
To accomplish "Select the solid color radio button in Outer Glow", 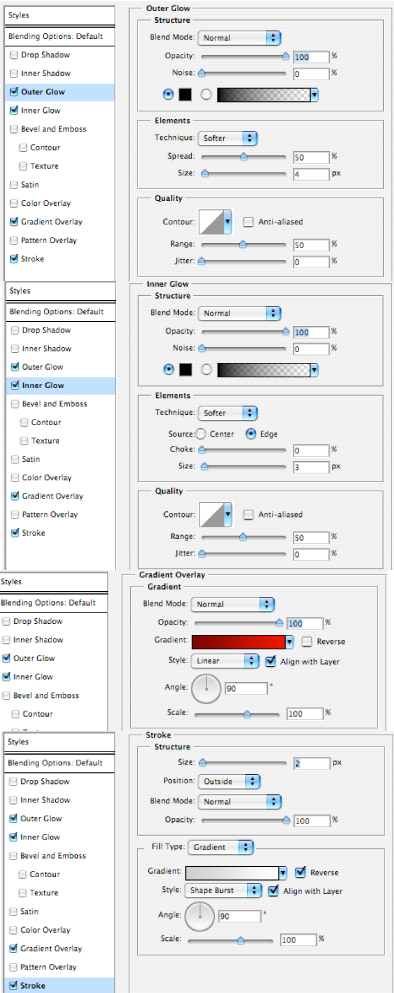I will click(x=168, y=94).
